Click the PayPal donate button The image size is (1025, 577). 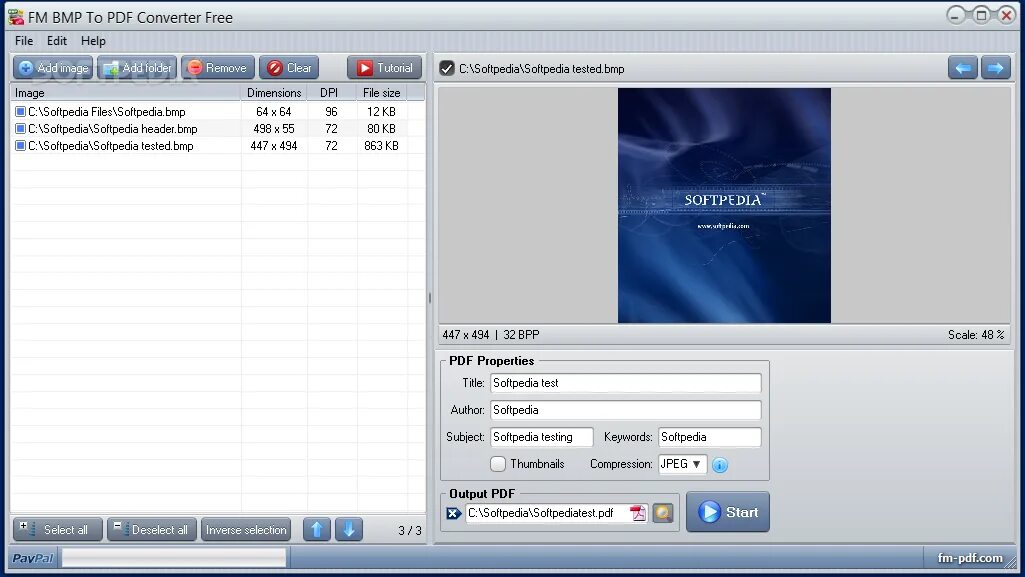(x=33, y=558)
